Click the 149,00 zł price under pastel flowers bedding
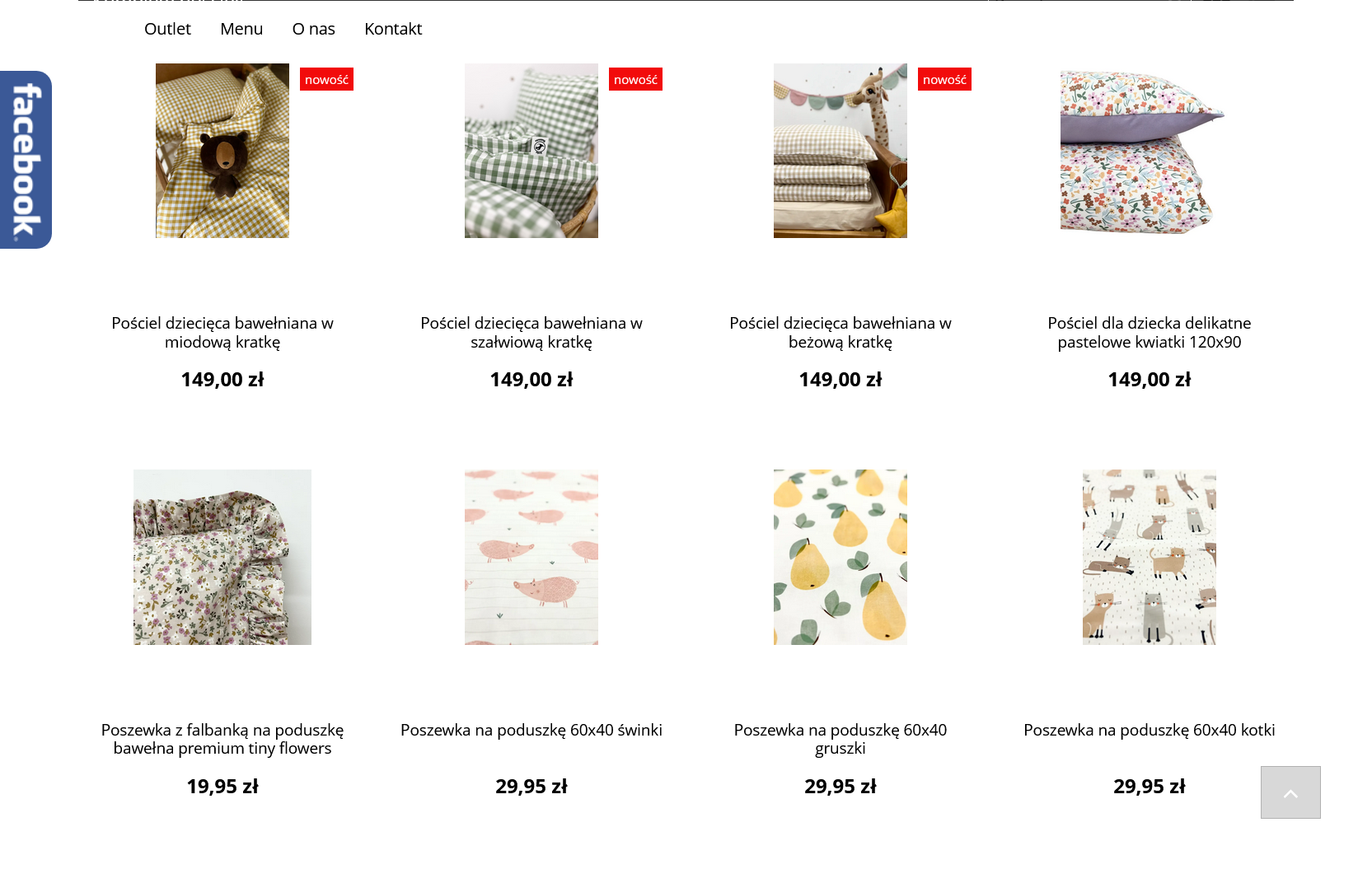The height and width of the screenshot is (869, 1372). point(1149,380)
